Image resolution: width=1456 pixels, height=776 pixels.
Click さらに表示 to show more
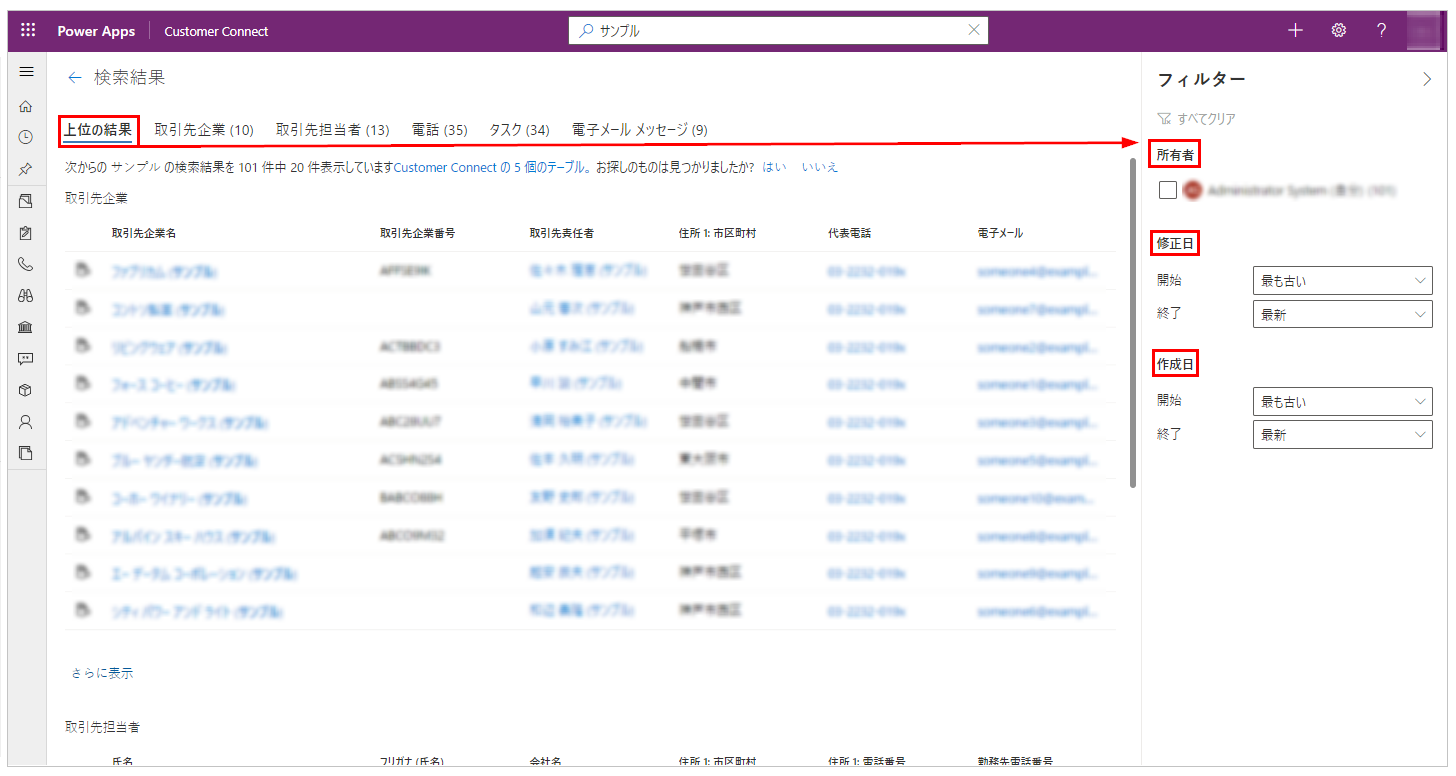coord(102,673)
